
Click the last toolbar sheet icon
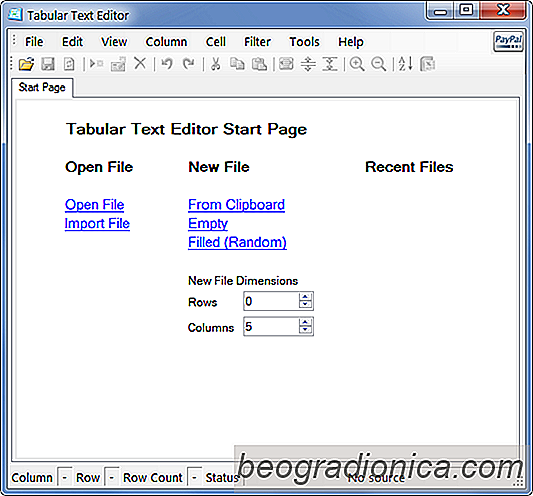click(x=428, y=64)
